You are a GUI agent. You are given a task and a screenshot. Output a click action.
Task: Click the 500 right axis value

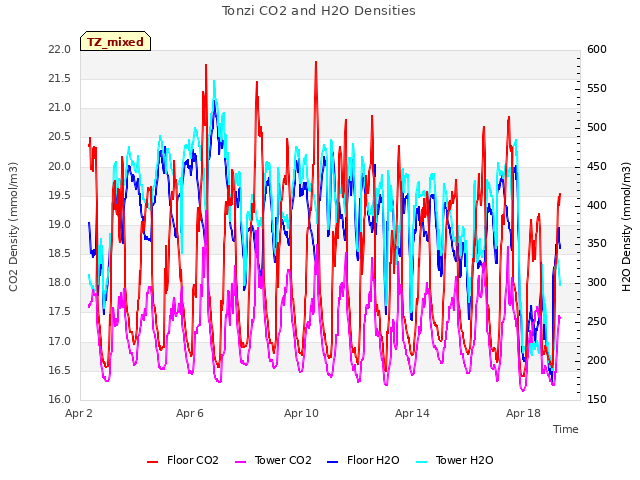tap(597, 128)
